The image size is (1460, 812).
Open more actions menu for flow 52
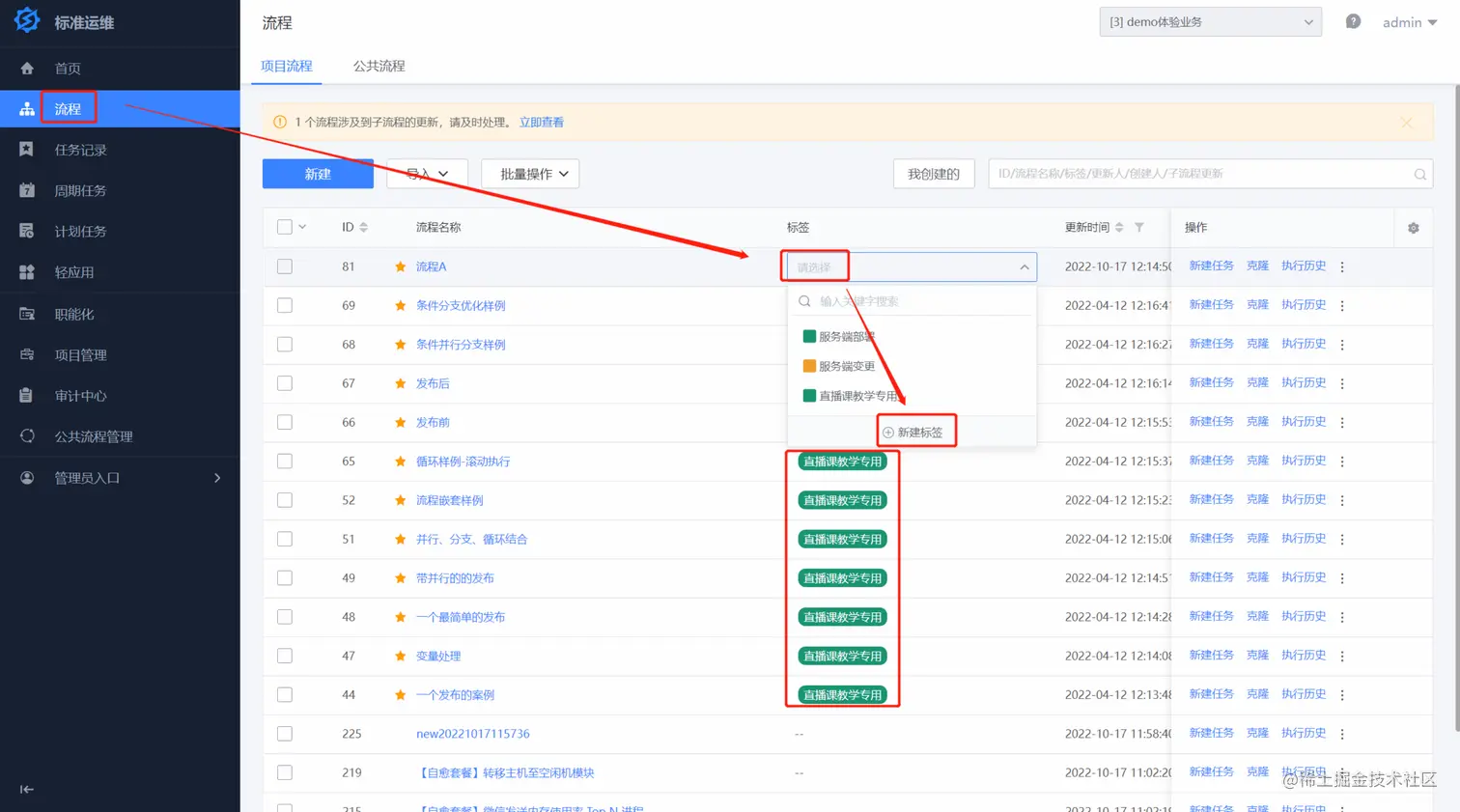[1342, 500]
